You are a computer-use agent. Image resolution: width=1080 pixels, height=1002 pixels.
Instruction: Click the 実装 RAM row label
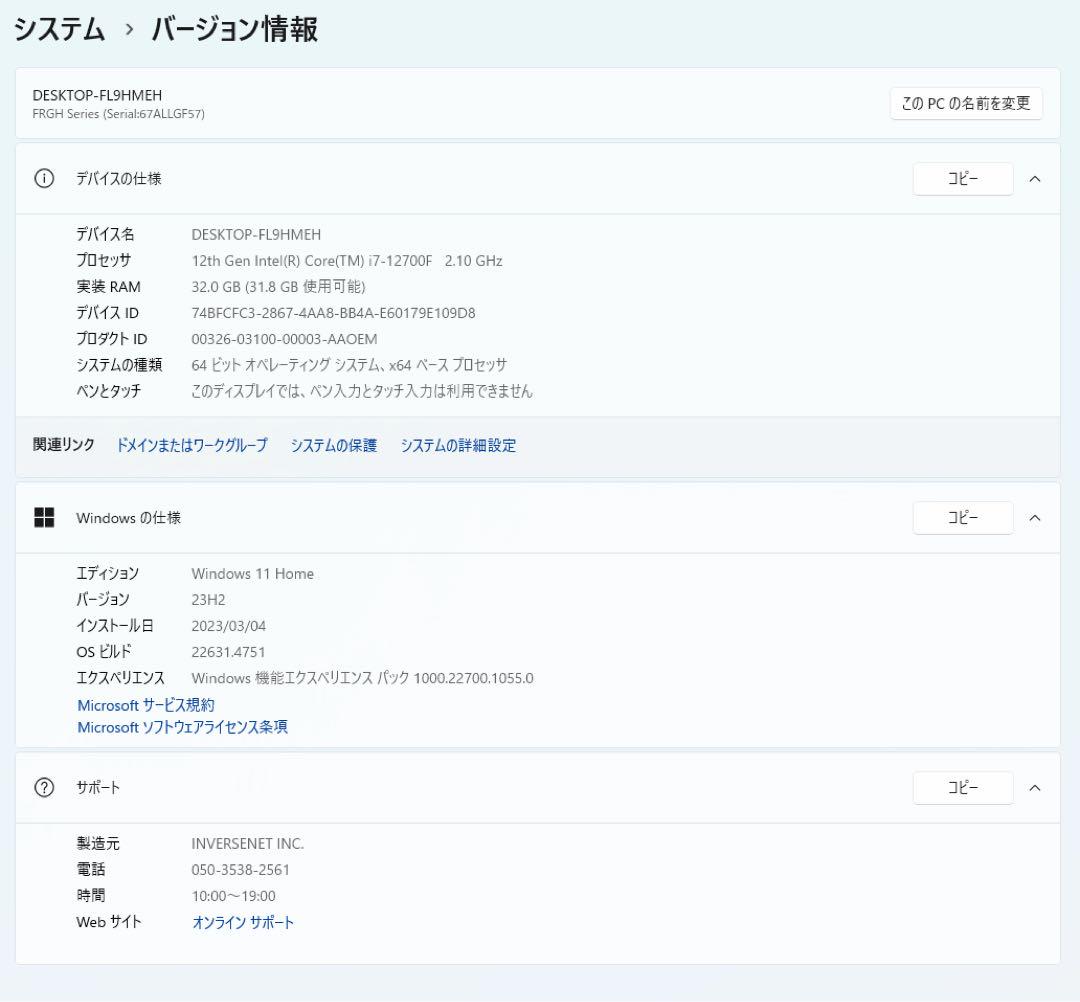coord(108,286)
